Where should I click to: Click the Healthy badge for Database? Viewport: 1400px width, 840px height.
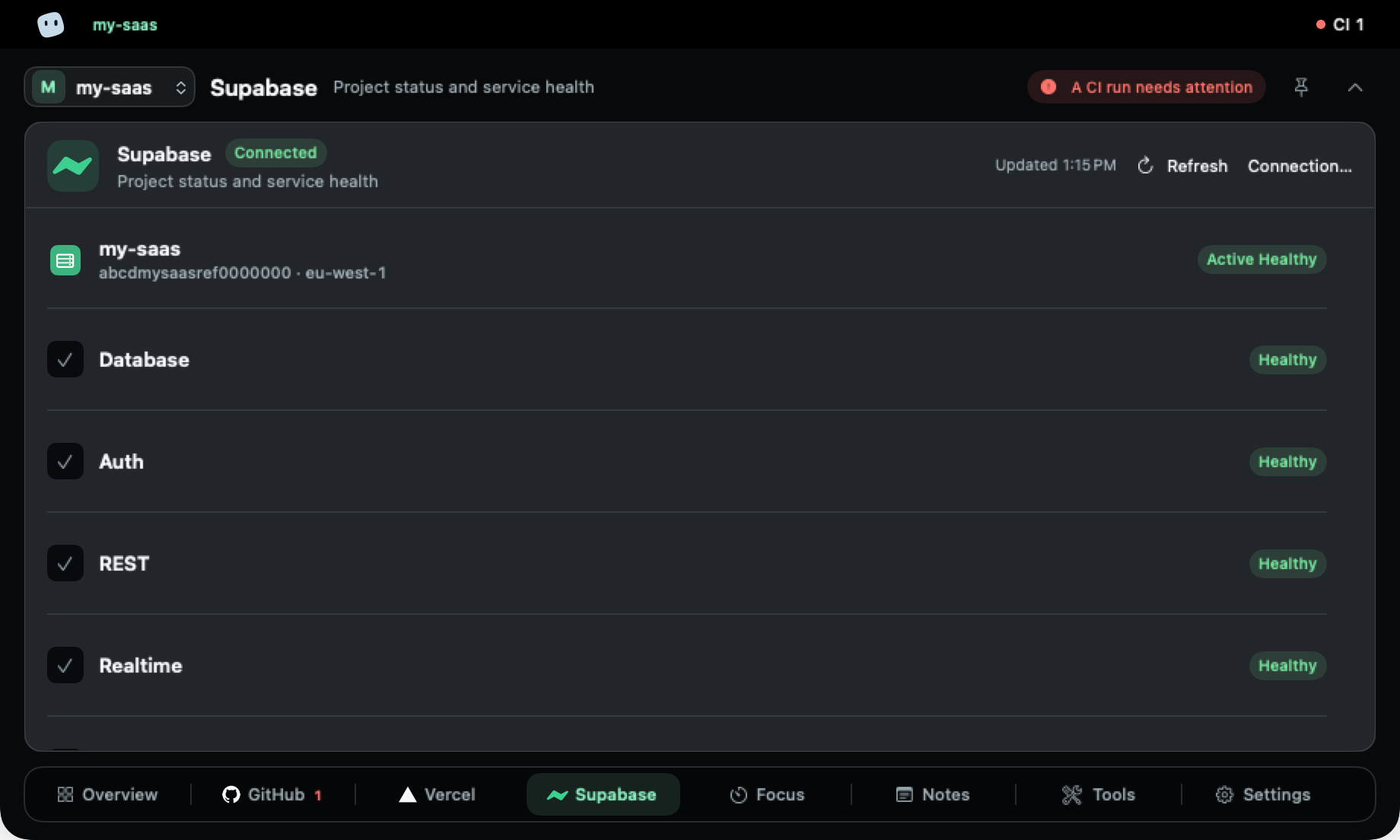pos(1287,360)
